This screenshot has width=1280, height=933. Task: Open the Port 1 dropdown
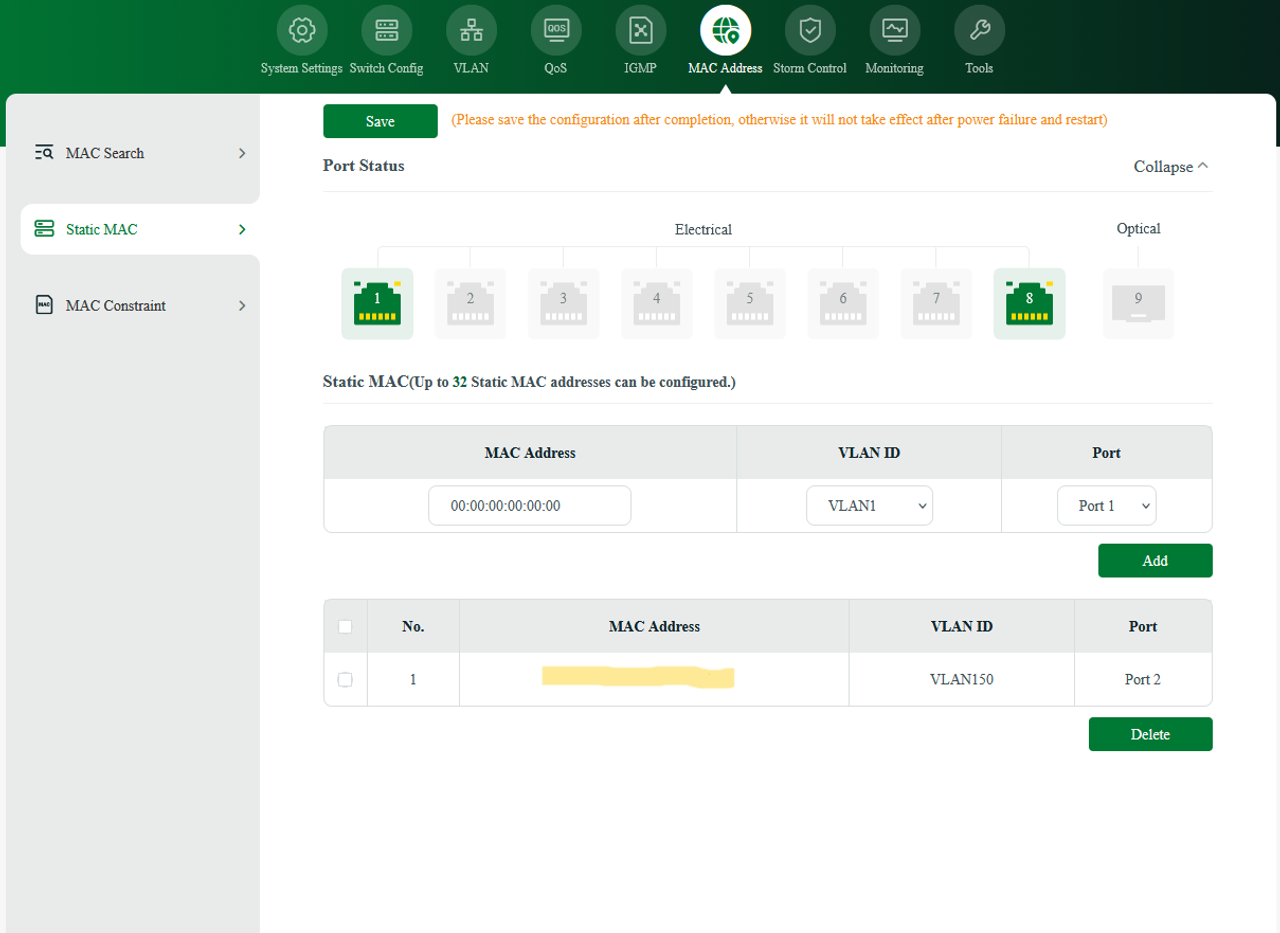tap(1106, 506)
